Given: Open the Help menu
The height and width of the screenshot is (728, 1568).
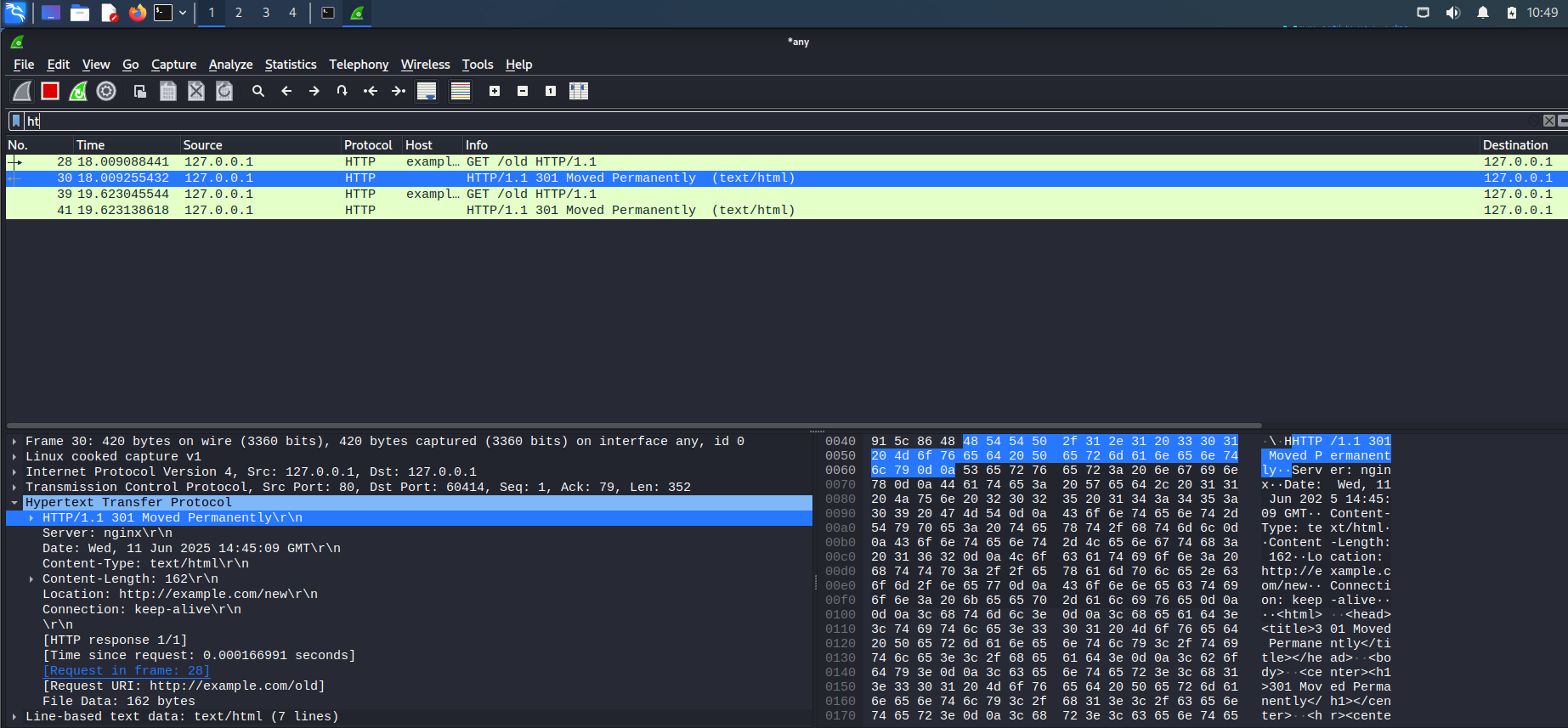Looking at the screenshot, I should [518, 65].
